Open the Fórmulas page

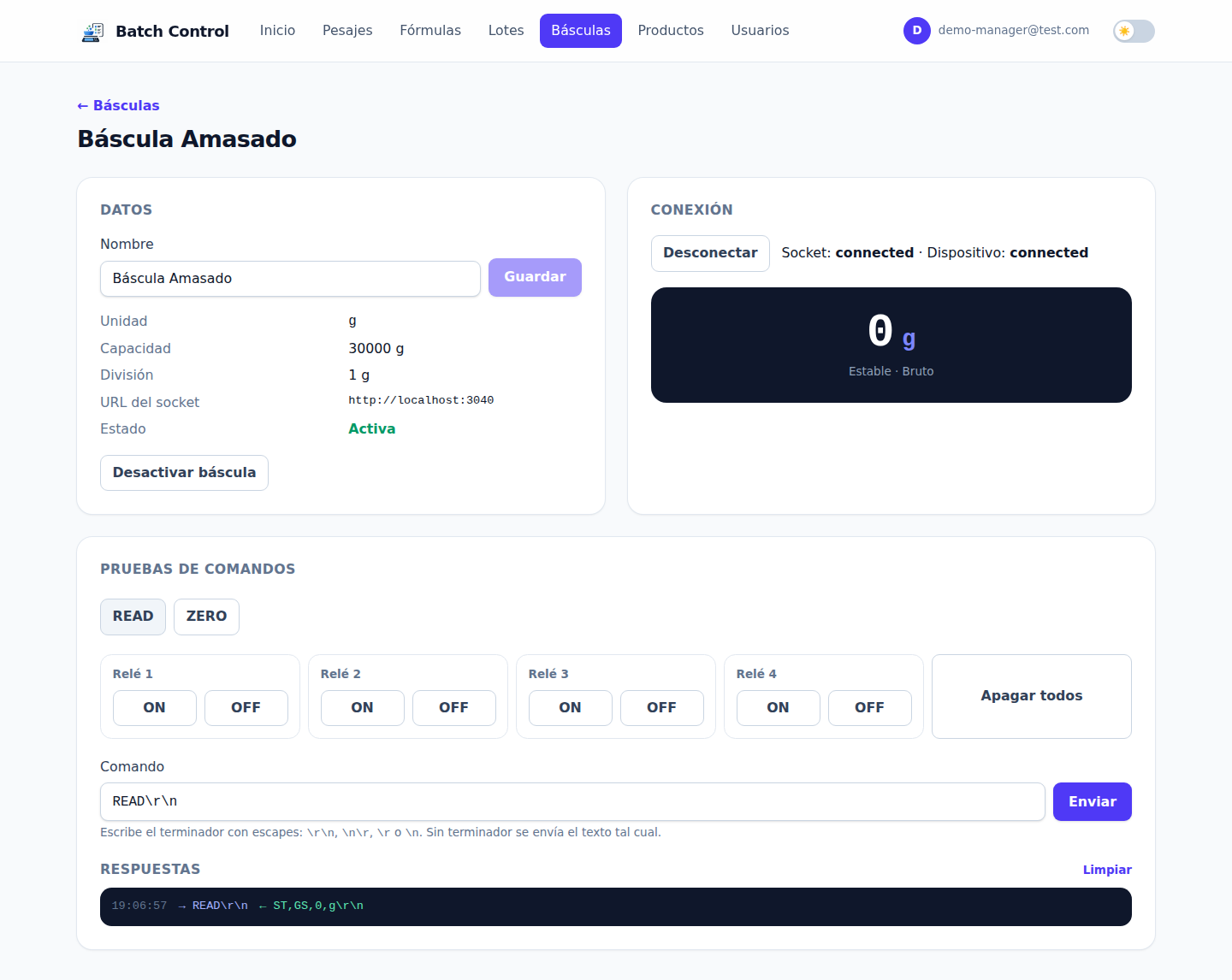(430, 31)
